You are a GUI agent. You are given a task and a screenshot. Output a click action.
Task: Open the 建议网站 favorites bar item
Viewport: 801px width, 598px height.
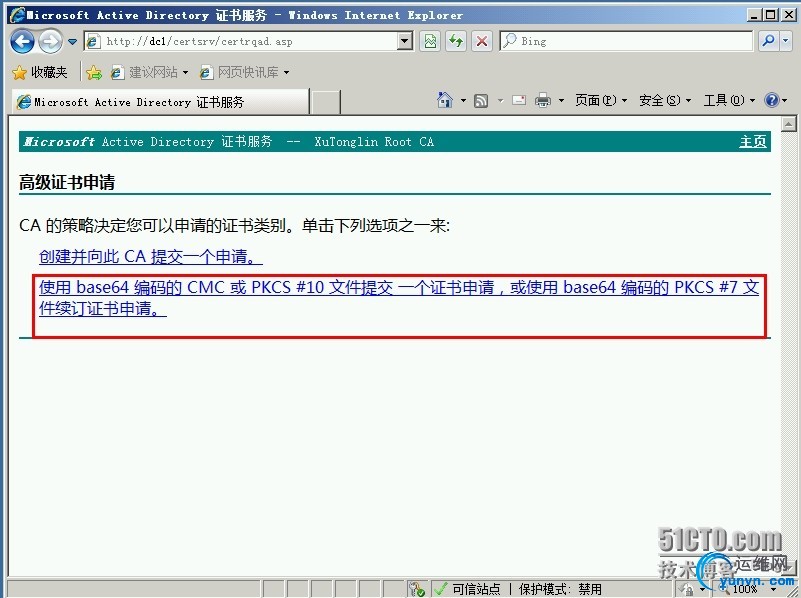click(150, 73)
